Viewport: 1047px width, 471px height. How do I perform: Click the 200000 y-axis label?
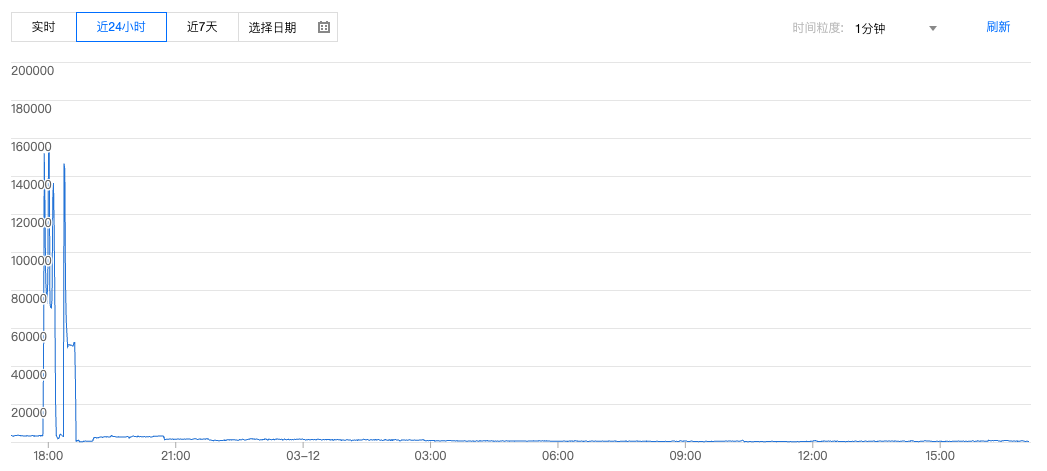pos(32,71)
